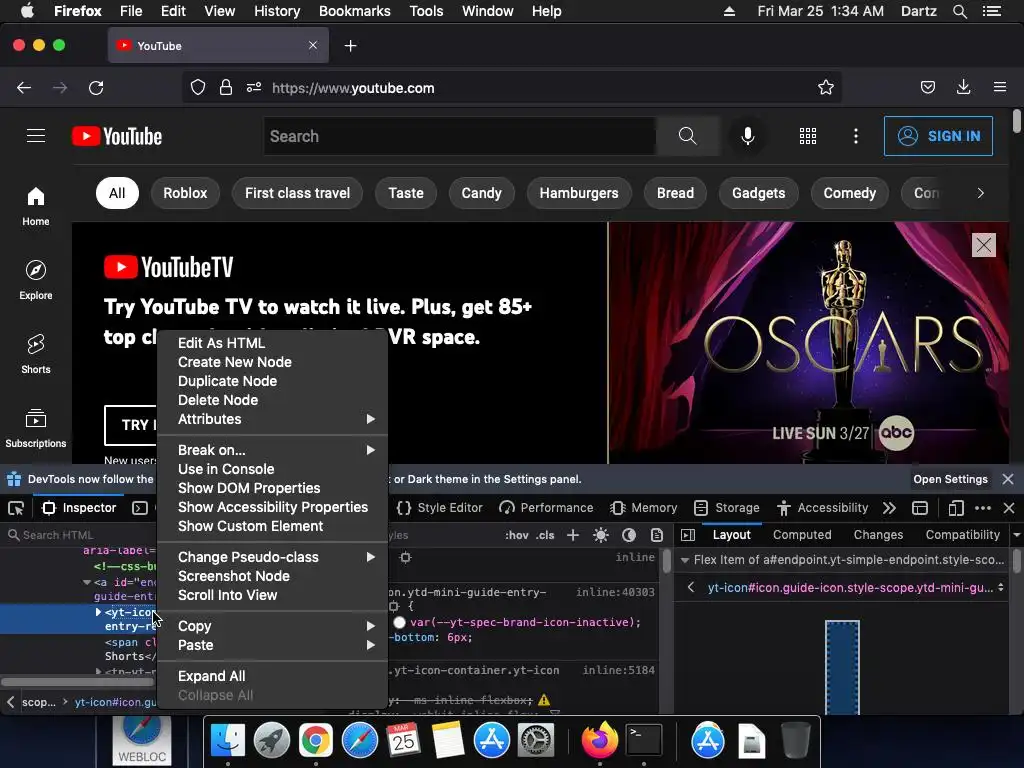Open the YouTube hamburger guide menu

(36, 136)
